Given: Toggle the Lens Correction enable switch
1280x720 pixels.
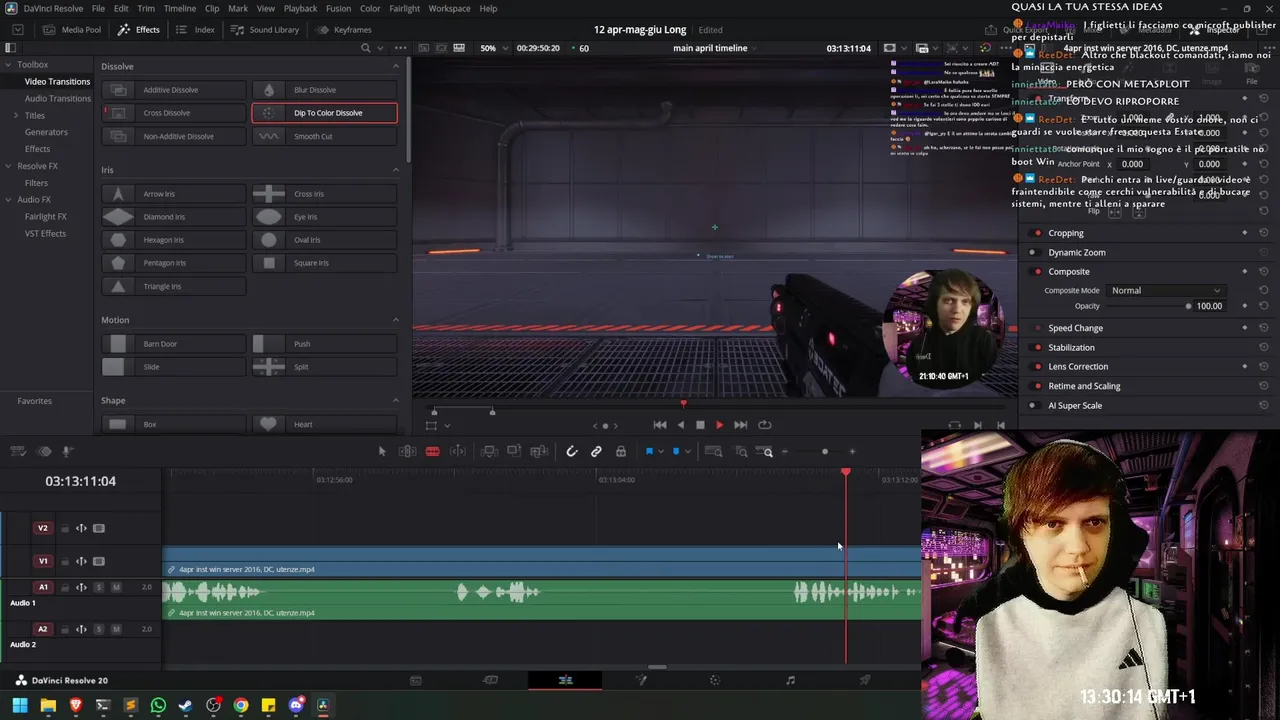Looking at the screenshot, I should click(x=1037, y=367).
